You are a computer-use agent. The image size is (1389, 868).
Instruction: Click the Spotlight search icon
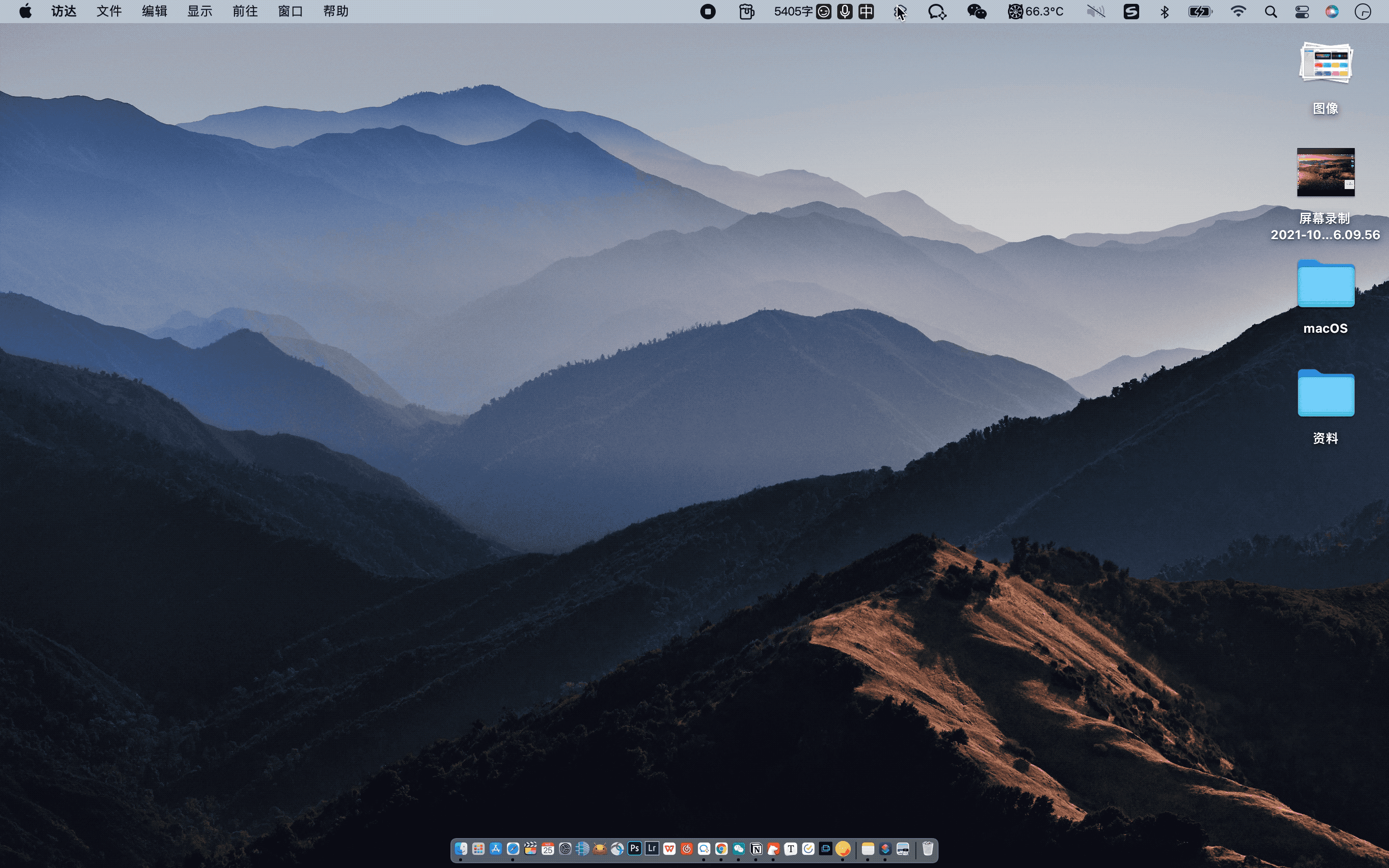(1271, 11)
